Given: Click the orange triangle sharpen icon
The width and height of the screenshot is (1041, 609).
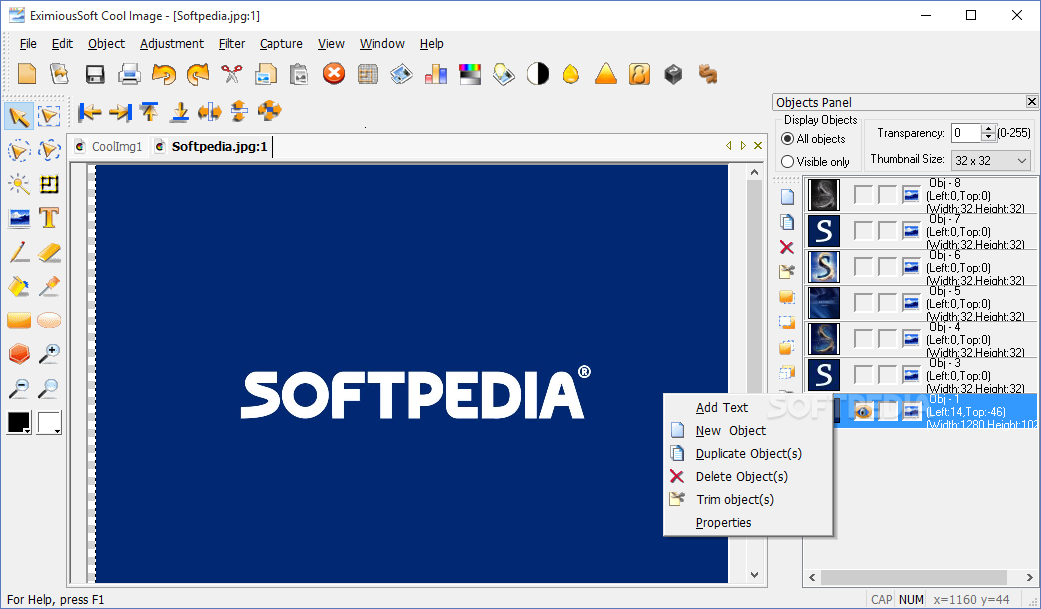Looking at the screenshot, I should click(605, 74).
